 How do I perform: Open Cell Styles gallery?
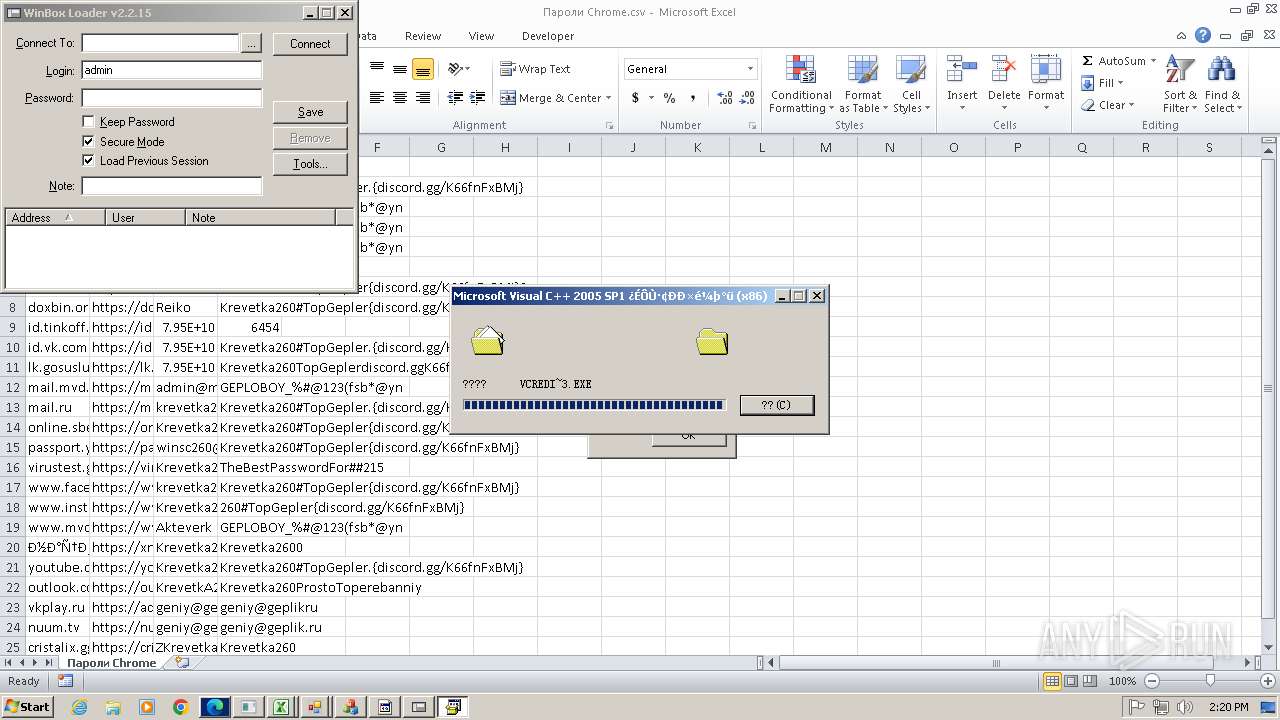[910, 85]
